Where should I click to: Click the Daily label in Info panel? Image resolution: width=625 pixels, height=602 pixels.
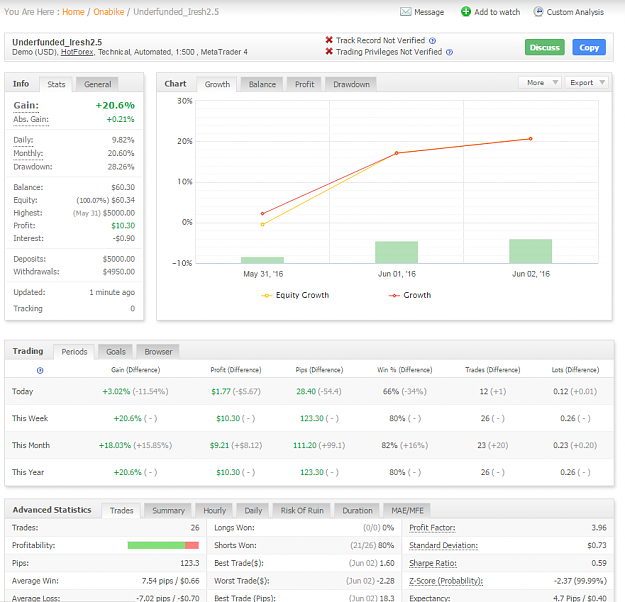click(x=23, y=140)
